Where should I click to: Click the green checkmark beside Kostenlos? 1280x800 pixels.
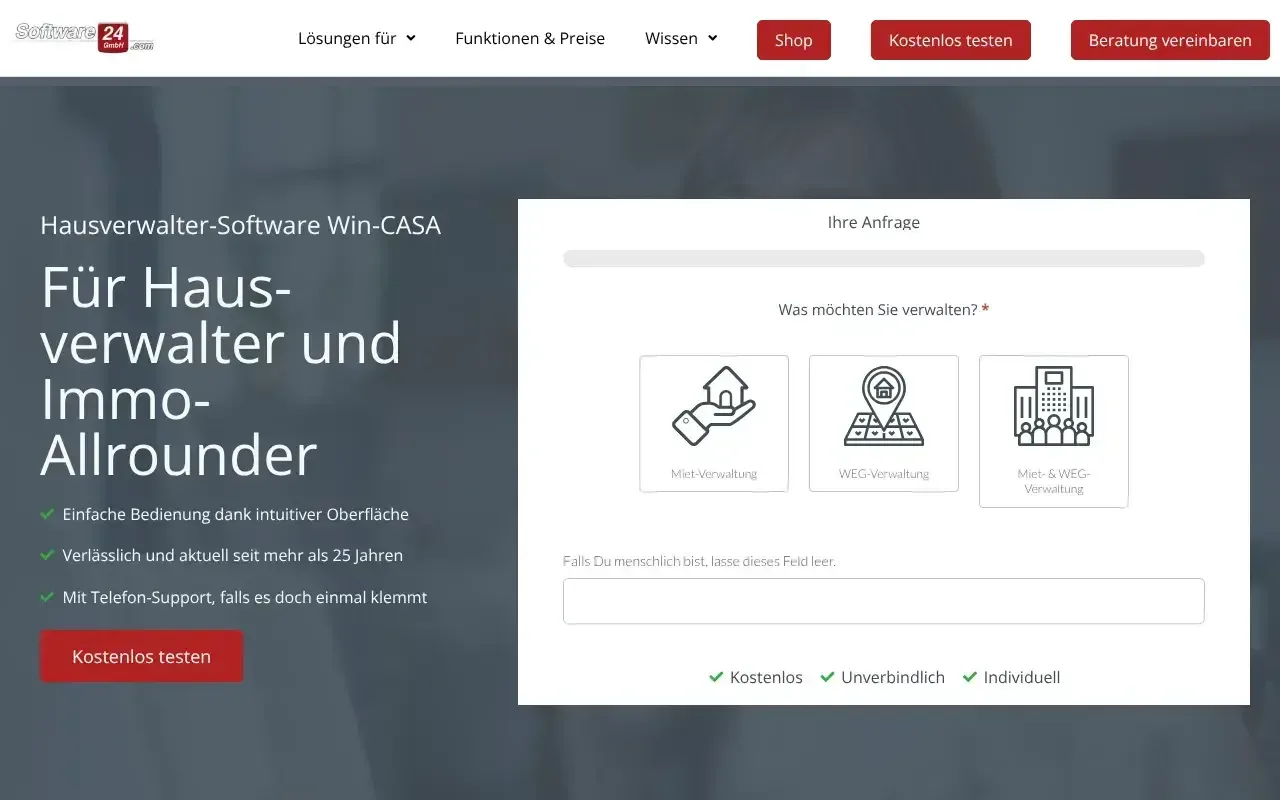(x=716, y=677)
